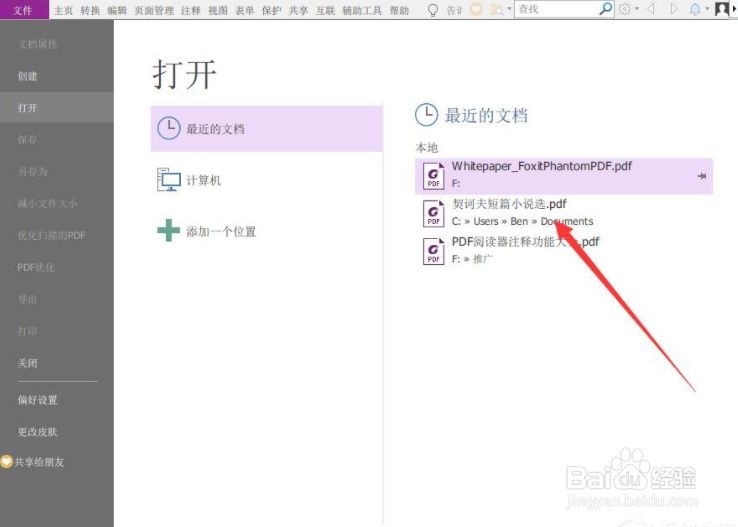Switch to the 编辑 ribbon tab
This screenshot has height=527, width=738.
(x=117, y=10)
